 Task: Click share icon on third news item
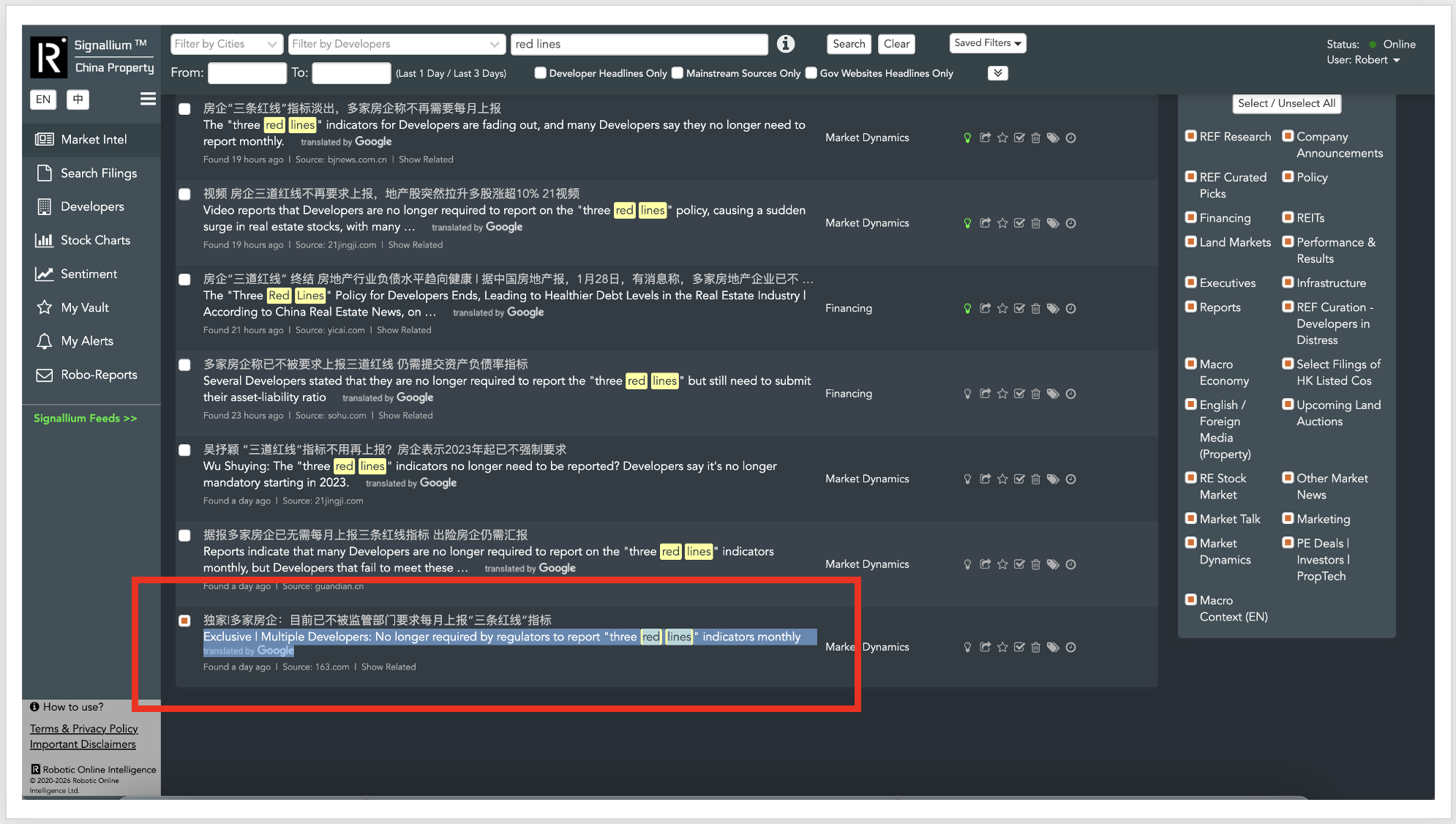pos(985,308)
